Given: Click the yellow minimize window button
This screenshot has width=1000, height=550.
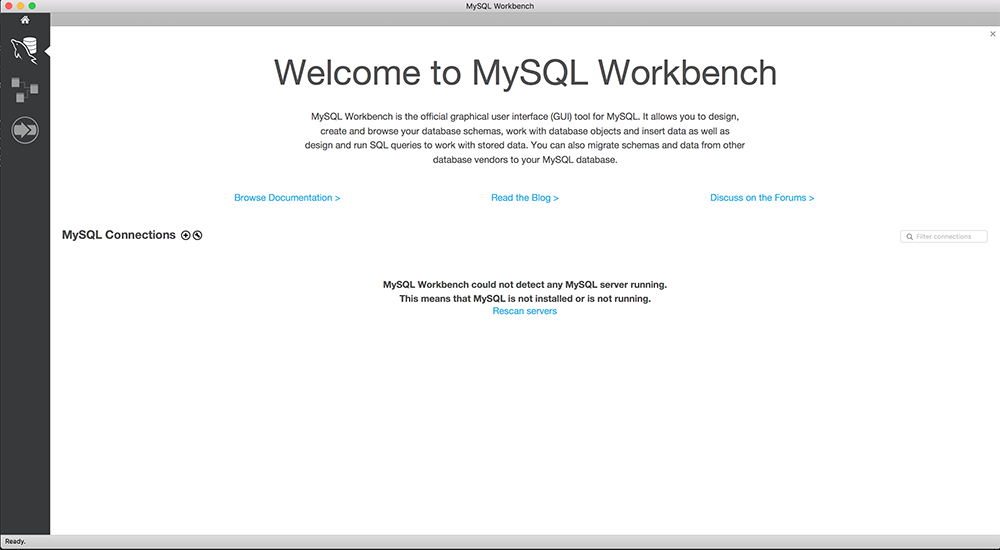Looking at the screenshot, I should click(20, 6).
